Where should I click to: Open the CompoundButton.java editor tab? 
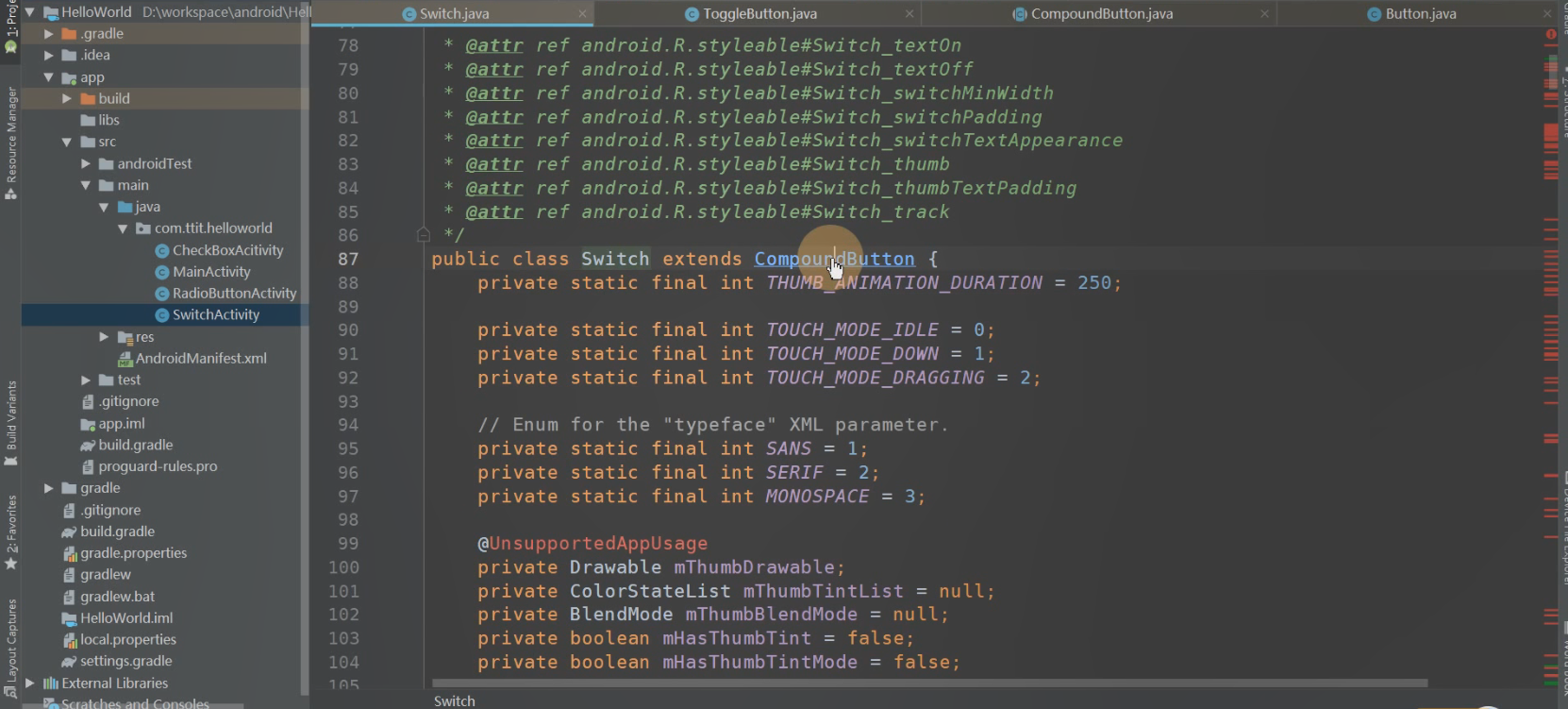[1093, 13]
